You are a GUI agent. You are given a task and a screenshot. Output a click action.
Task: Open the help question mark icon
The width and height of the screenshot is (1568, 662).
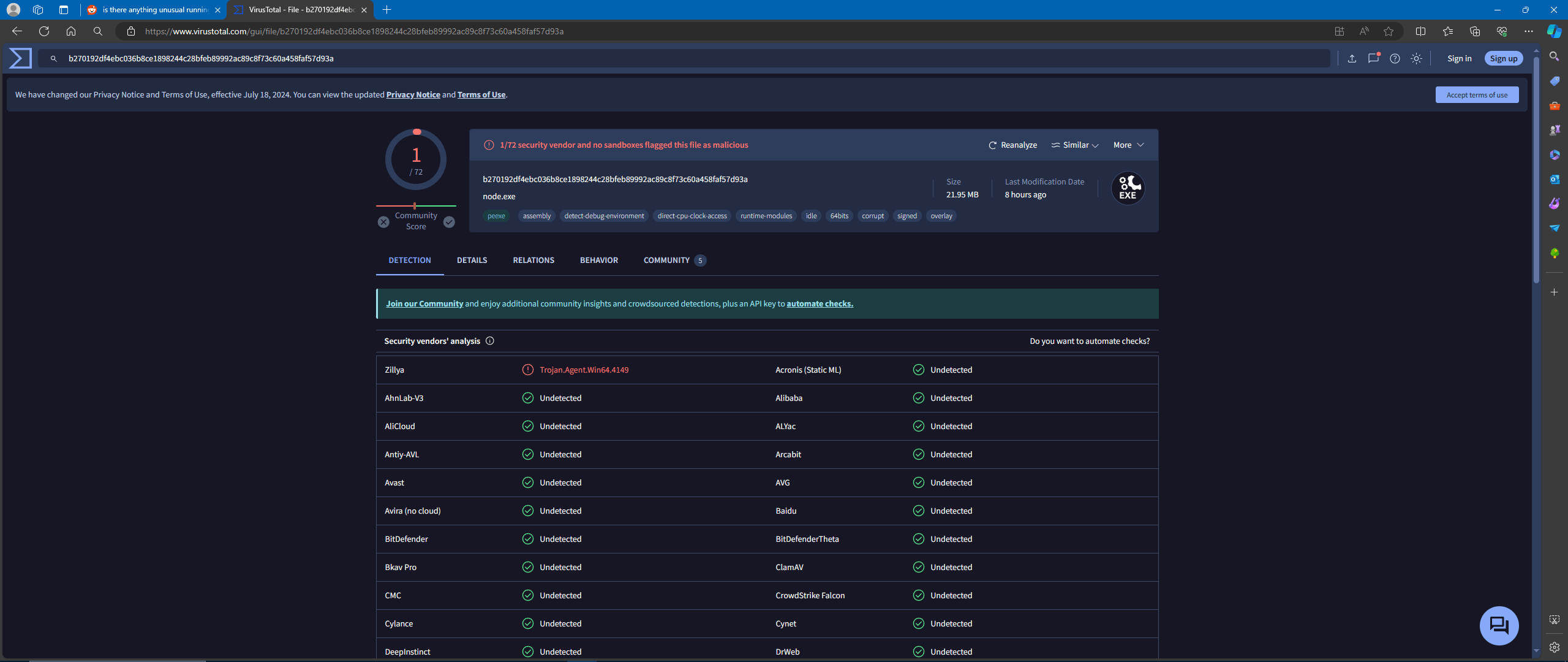tap(1395, 58)
